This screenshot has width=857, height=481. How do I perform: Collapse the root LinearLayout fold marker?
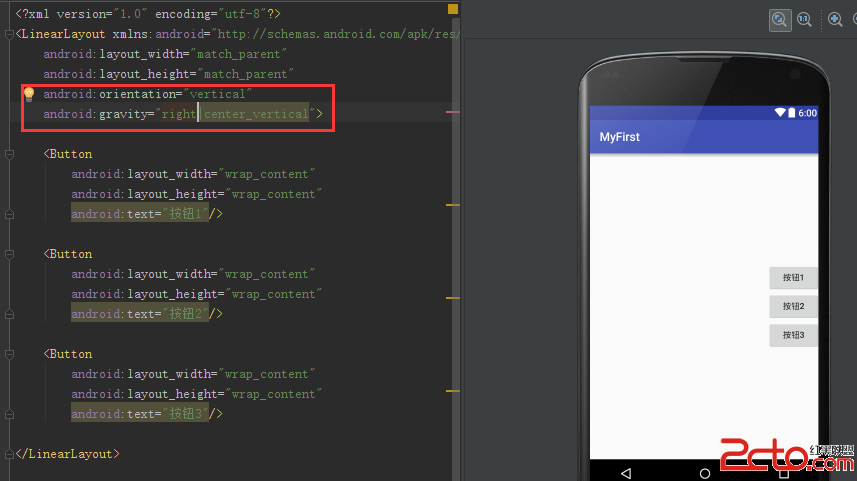click(x=9, y=34)
